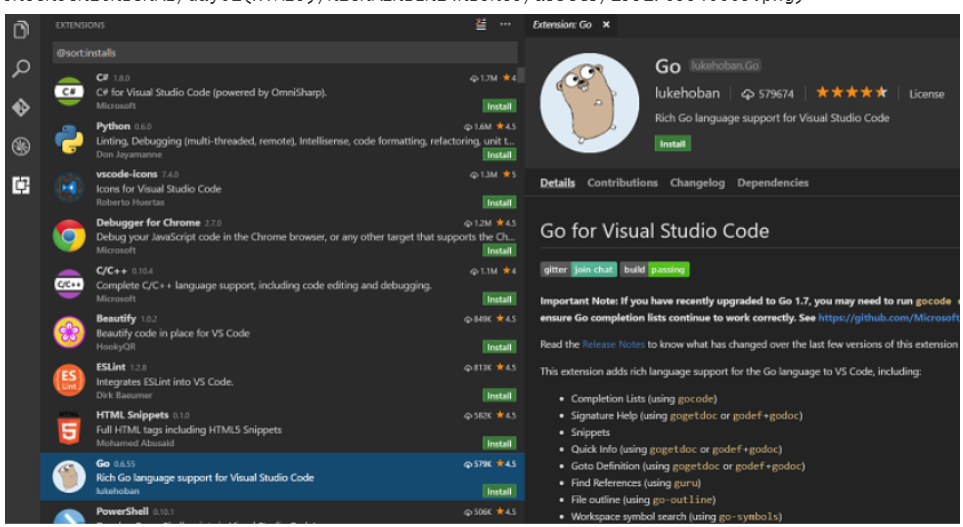Image resolution: width=963 pixels, height=527 pixels.
Task: Open the lukehoban publisher link
Action: (x=687, y=93)
